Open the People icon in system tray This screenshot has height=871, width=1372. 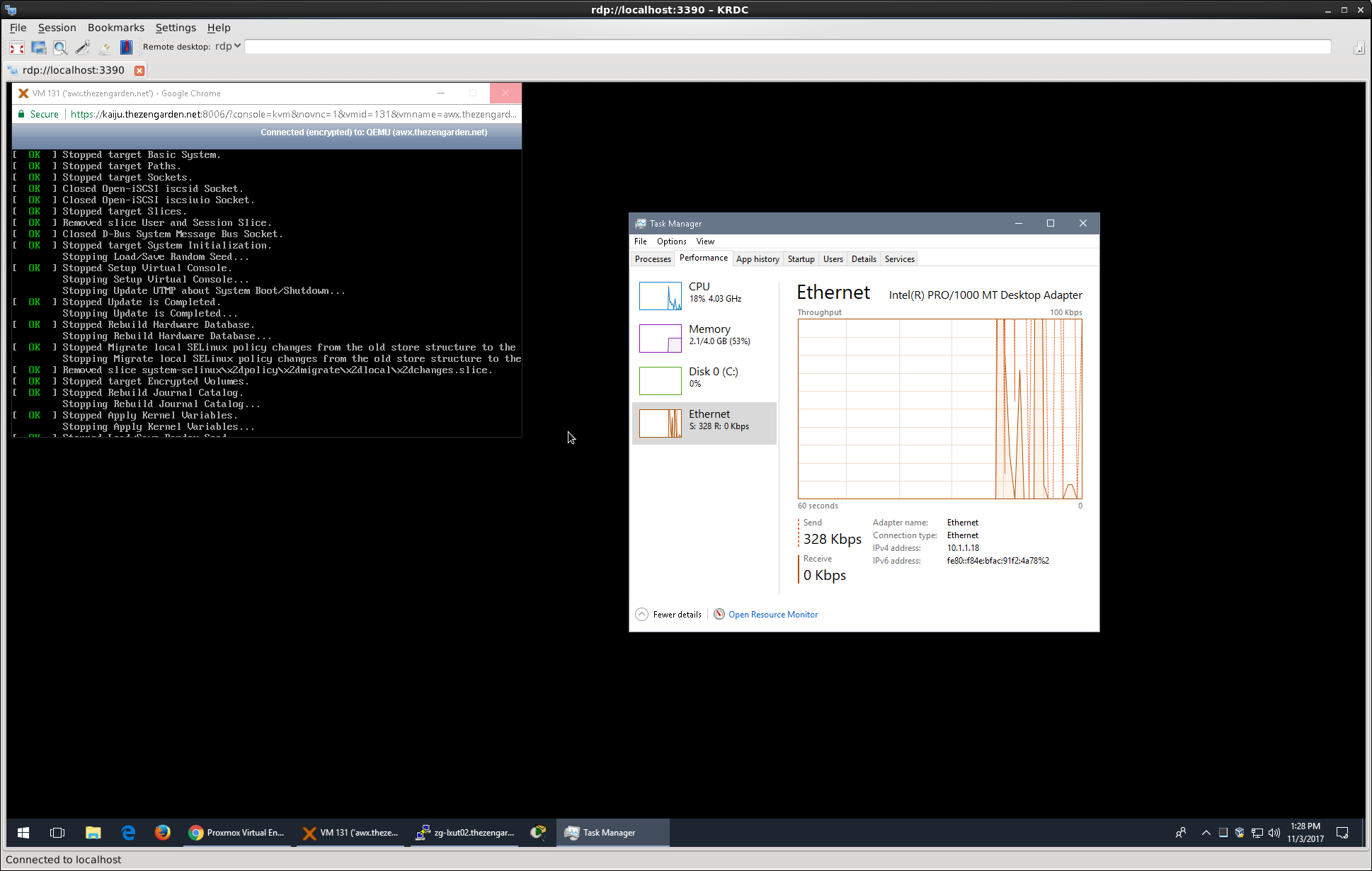point(1180,833)
